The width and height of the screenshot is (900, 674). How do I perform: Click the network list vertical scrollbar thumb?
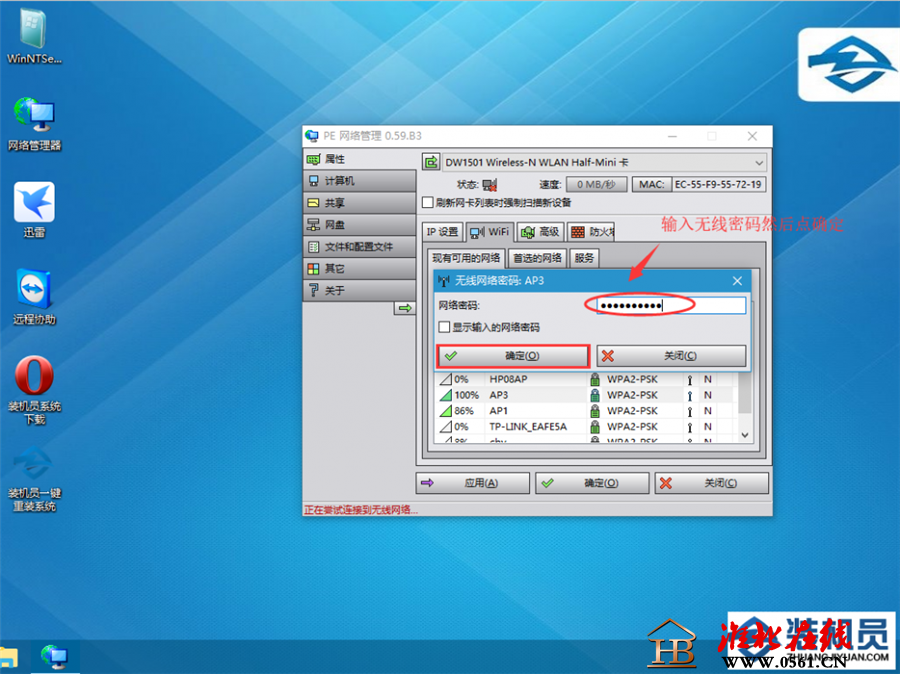coord(744,393)
